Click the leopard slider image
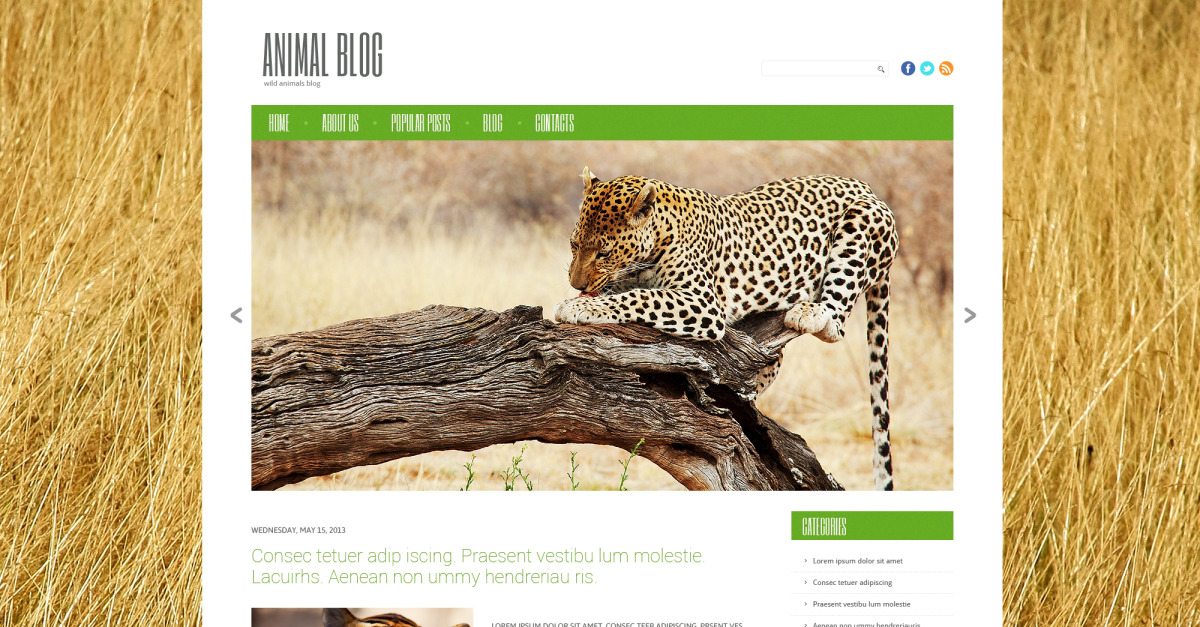Image resolution: width=1200 pixels, height=627 pixels. 602,315
